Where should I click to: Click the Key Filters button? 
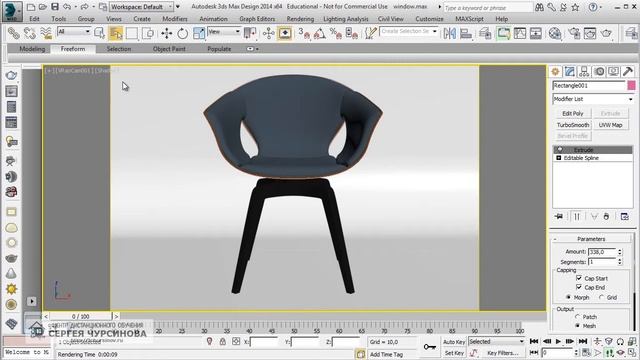point(502,353)
